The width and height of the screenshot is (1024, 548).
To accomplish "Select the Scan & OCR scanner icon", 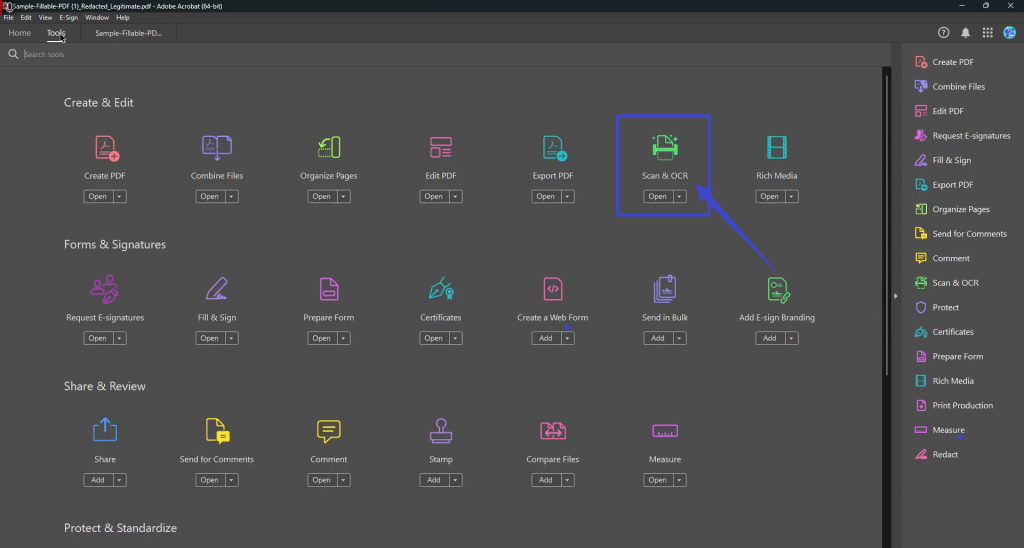I will tap(665, 147).
